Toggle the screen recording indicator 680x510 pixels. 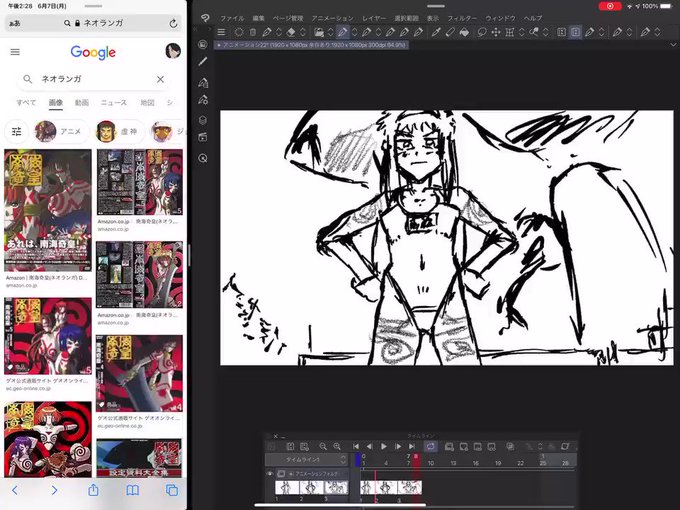610,6
